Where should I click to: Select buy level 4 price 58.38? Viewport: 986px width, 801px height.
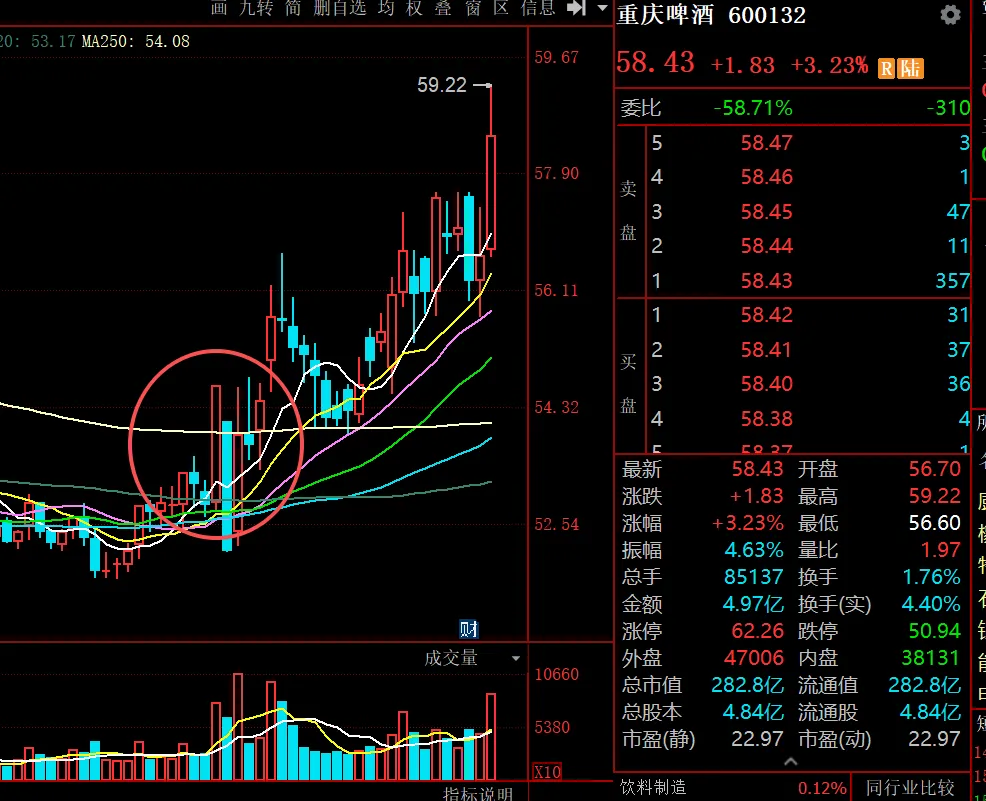[x=766, y=419]
